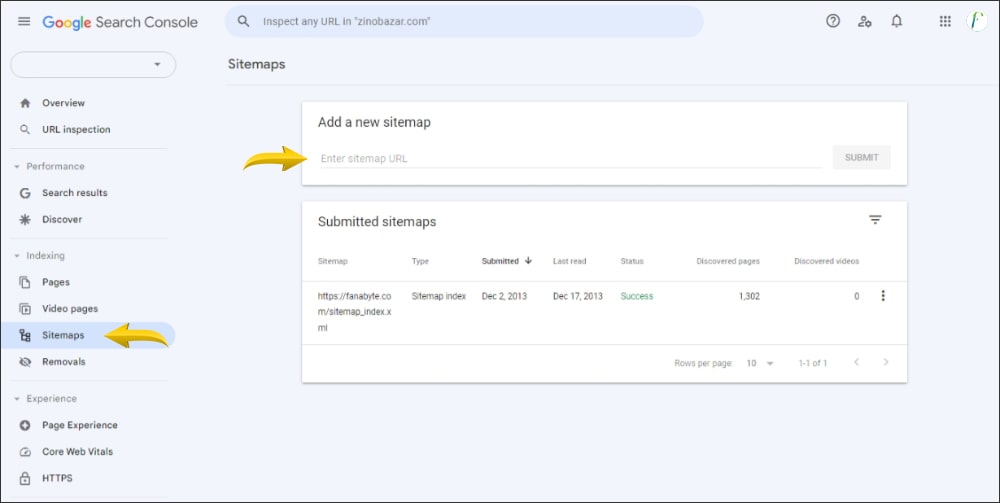Click the Overview home icon
1000x503 pixels.
[x=25, y=103]
